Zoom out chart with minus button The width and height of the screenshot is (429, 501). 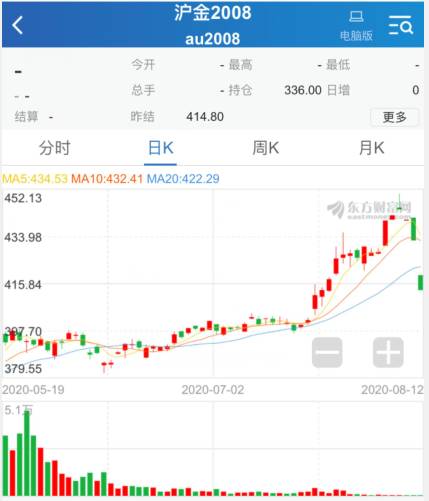coord(327,352)
